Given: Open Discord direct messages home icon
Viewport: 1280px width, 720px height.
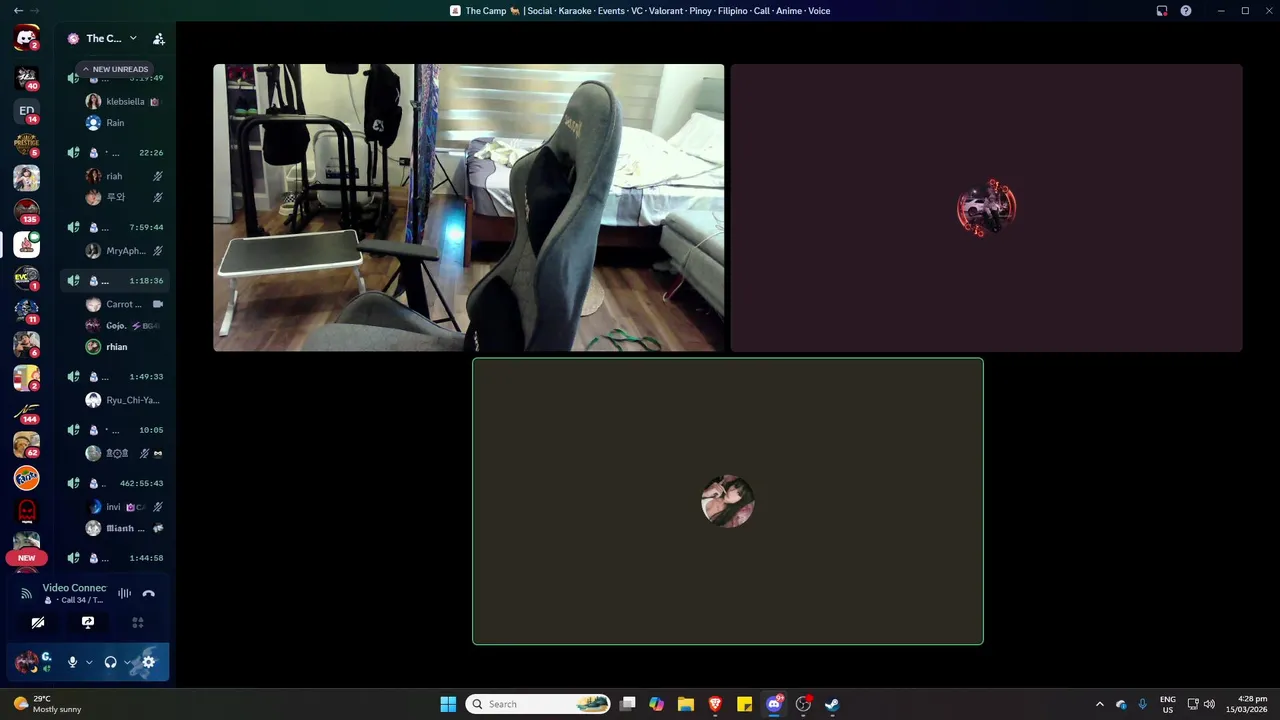Looking at the screenshot, I should [27, 39].
